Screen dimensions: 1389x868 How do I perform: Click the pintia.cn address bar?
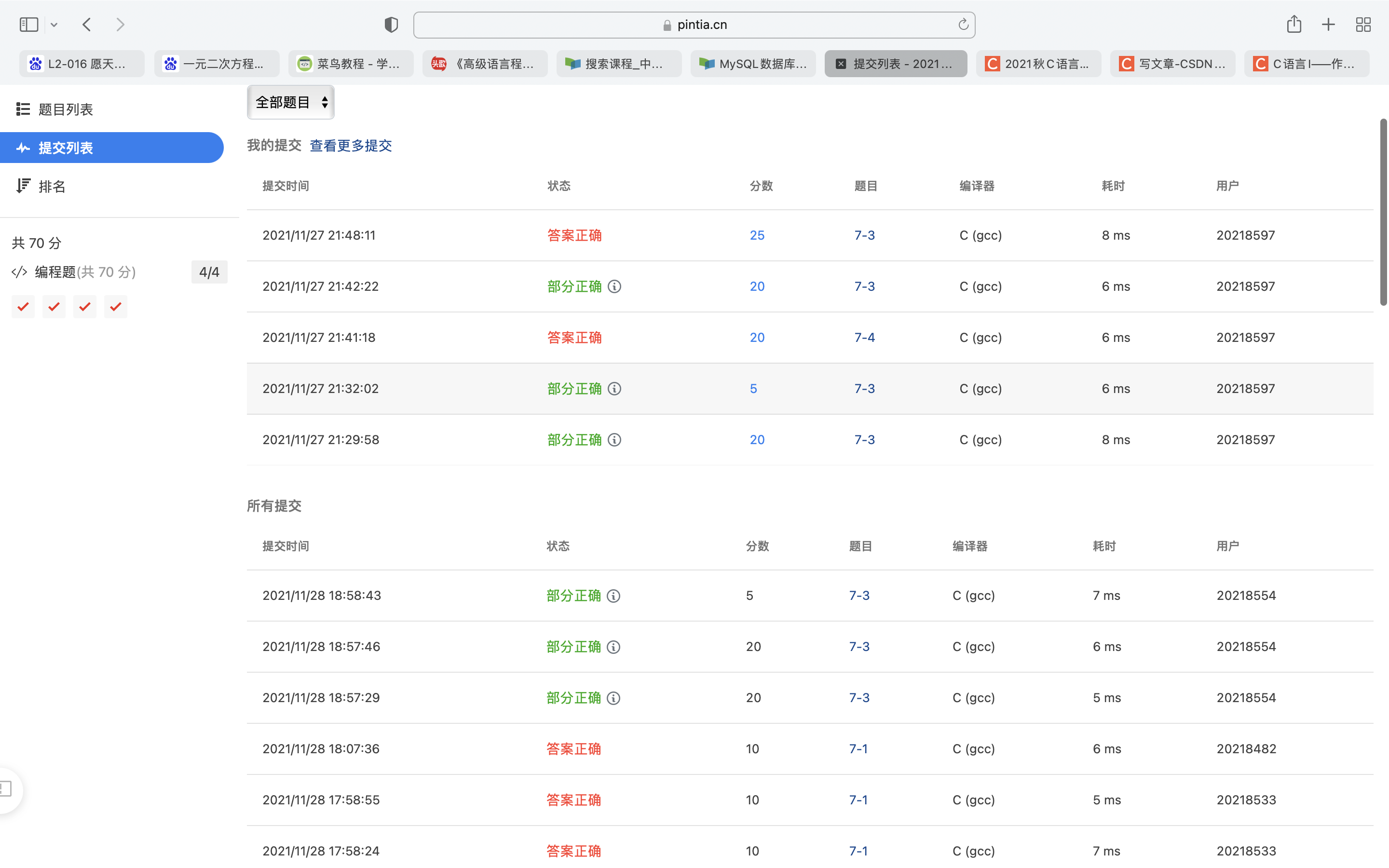click(694, 25)
